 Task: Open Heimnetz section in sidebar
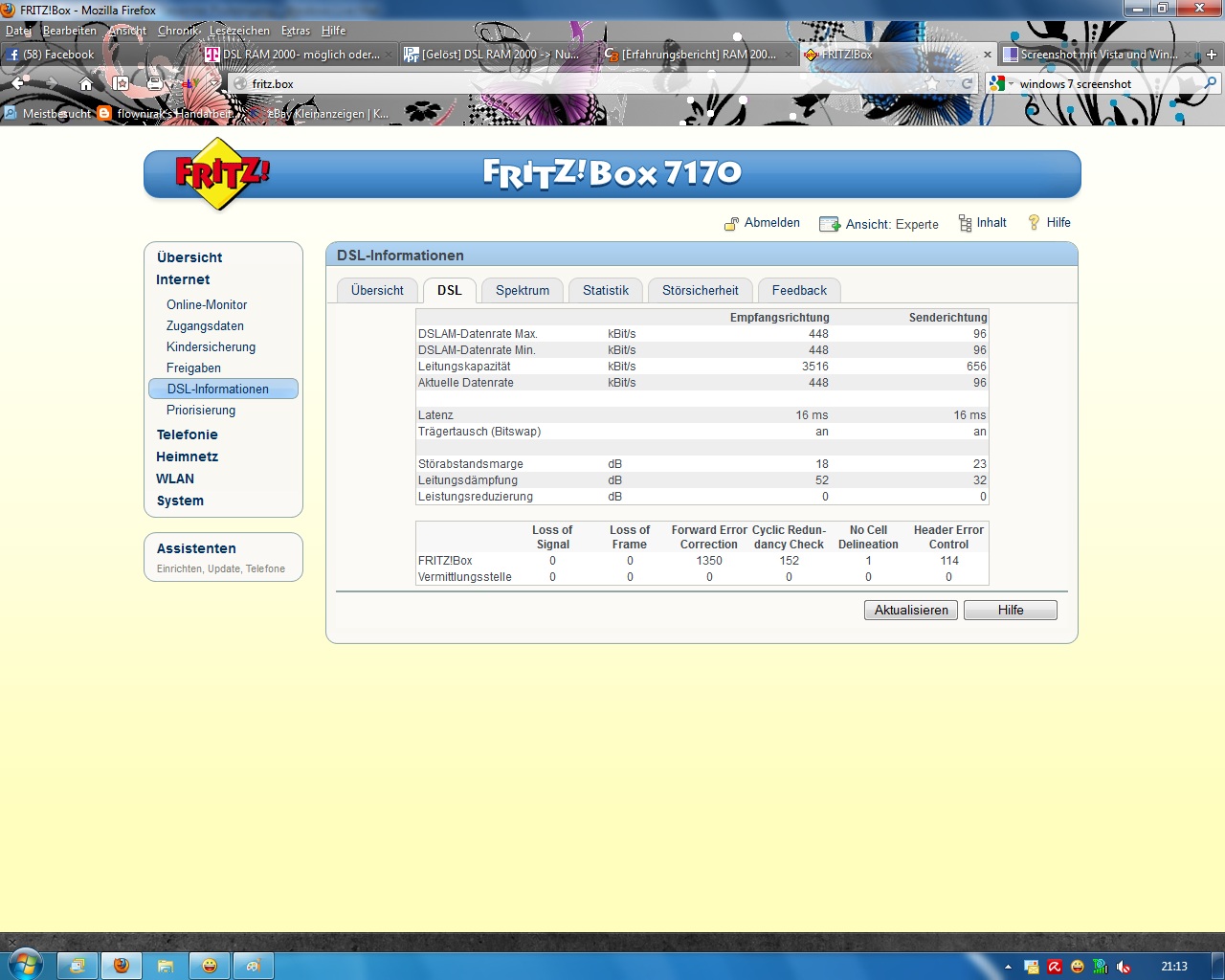[188, 457]
